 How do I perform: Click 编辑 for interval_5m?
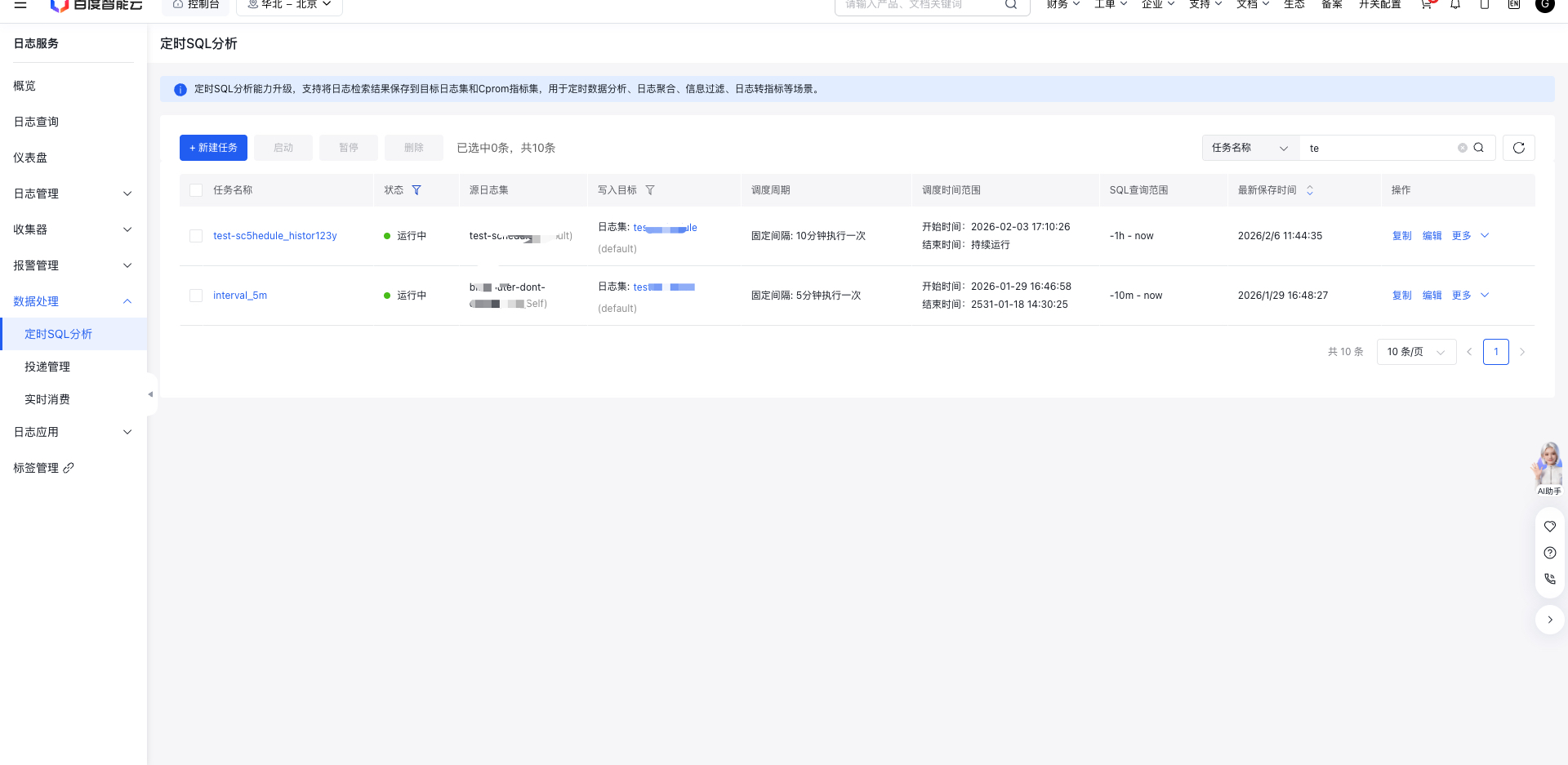pos(1432,296)
